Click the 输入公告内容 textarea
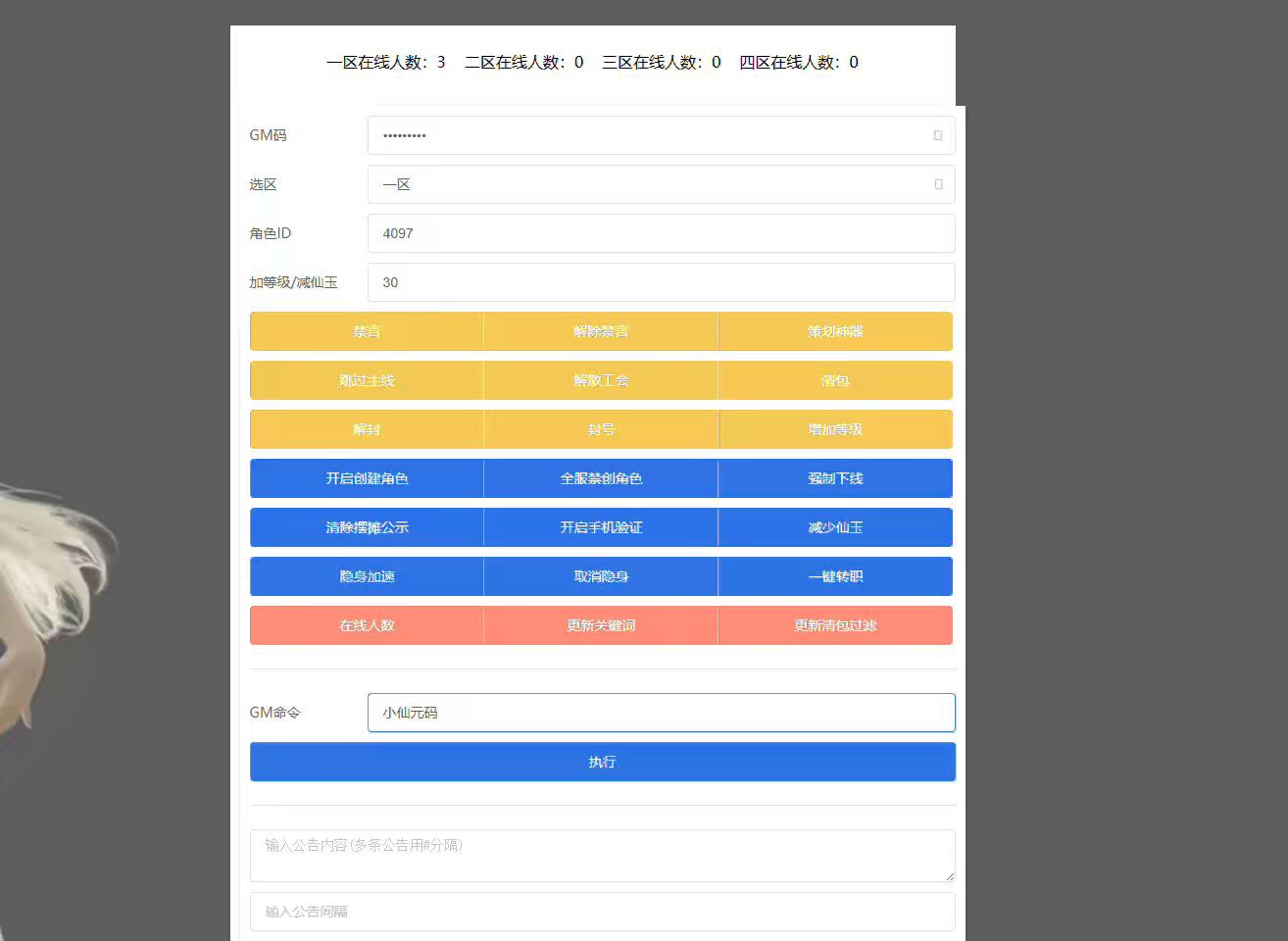This screenshot has width=1288, height=941. coord(602,856)
